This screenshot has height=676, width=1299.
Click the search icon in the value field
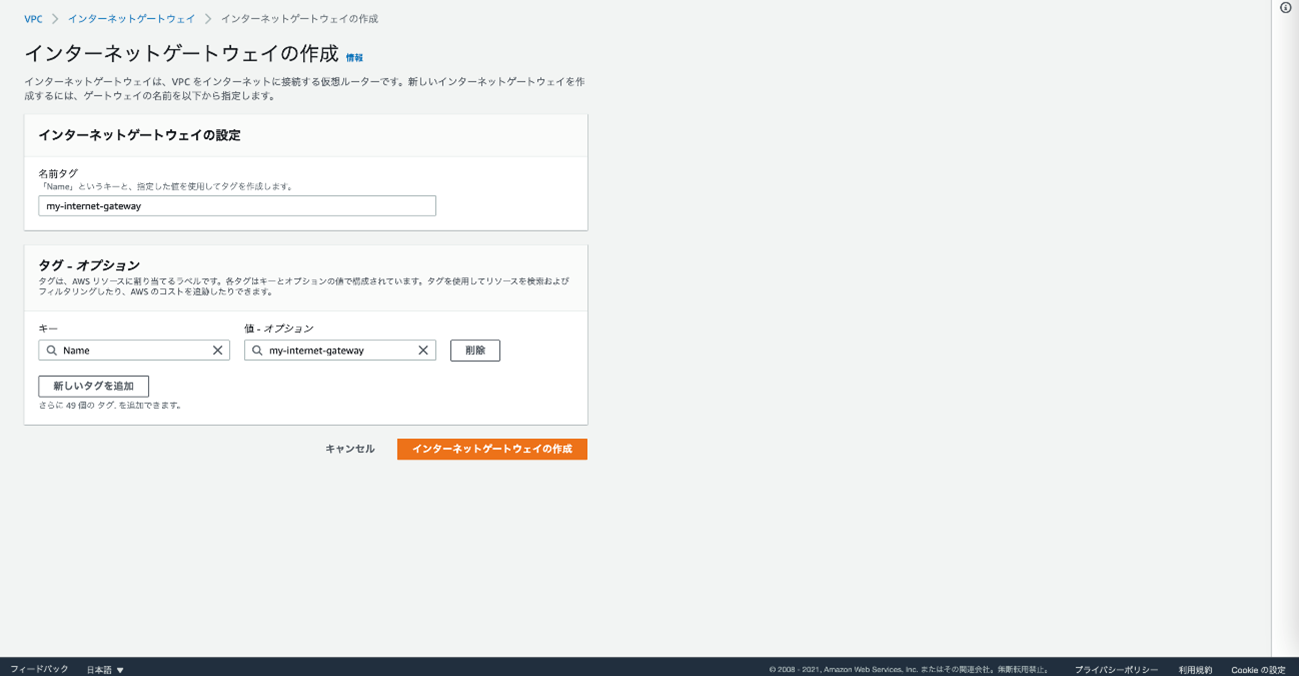coord(257,350)
